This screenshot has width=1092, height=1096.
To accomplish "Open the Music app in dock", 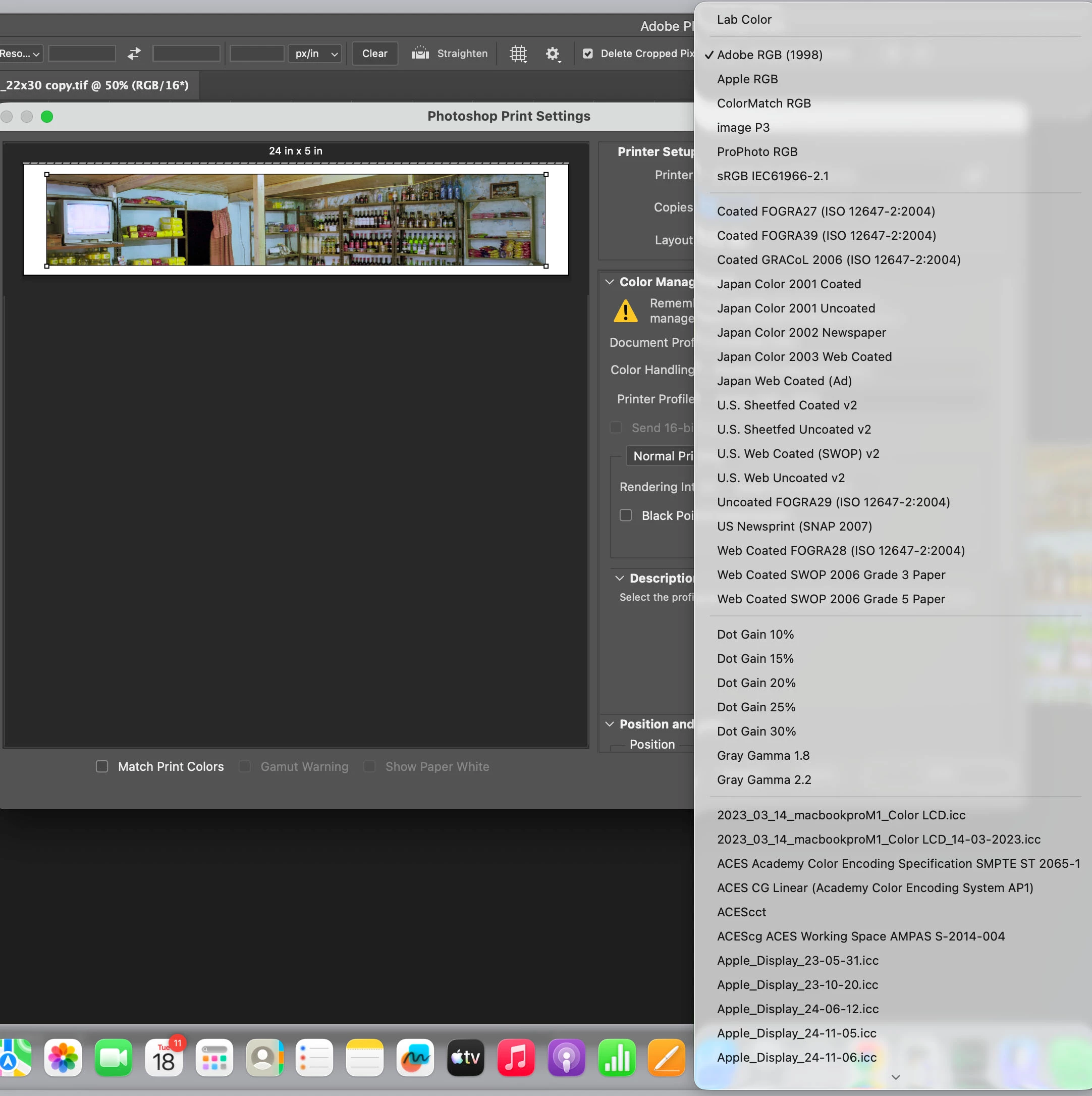I will [x=516, y=1058].
